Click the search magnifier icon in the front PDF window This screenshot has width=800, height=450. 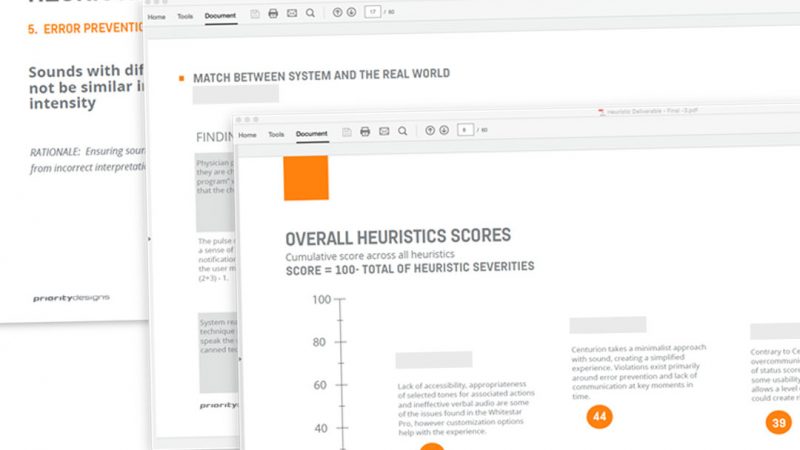pos(403,131)
